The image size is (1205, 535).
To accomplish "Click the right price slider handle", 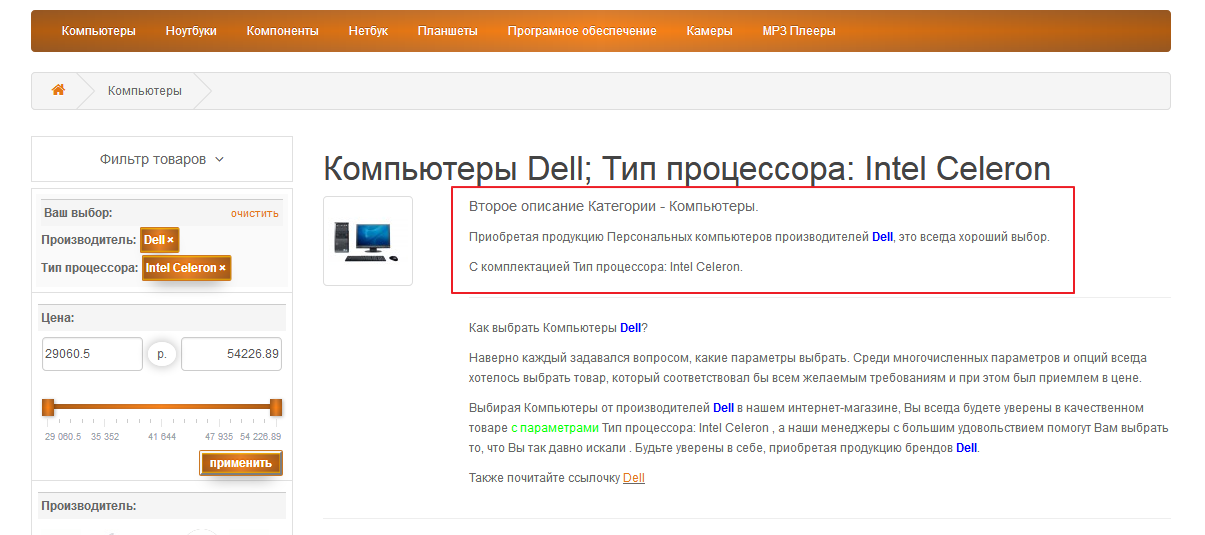I will (x=276, y=407).
